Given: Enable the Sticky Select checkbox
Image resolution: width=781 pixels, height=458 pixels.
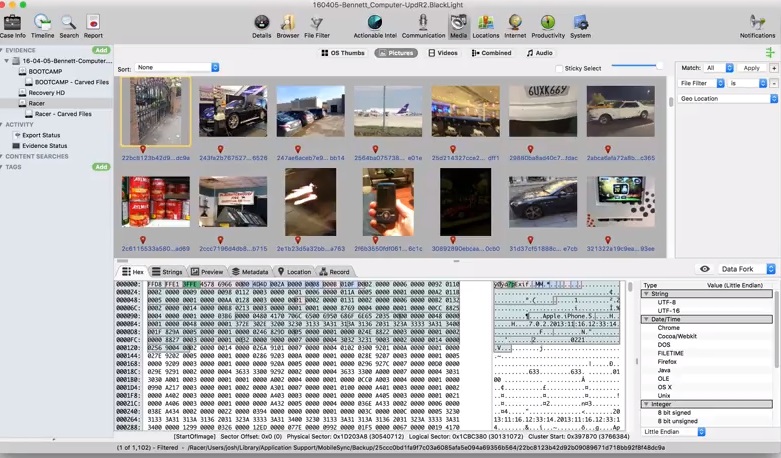Looking at the screenshot, I should [x=559, y=69].
